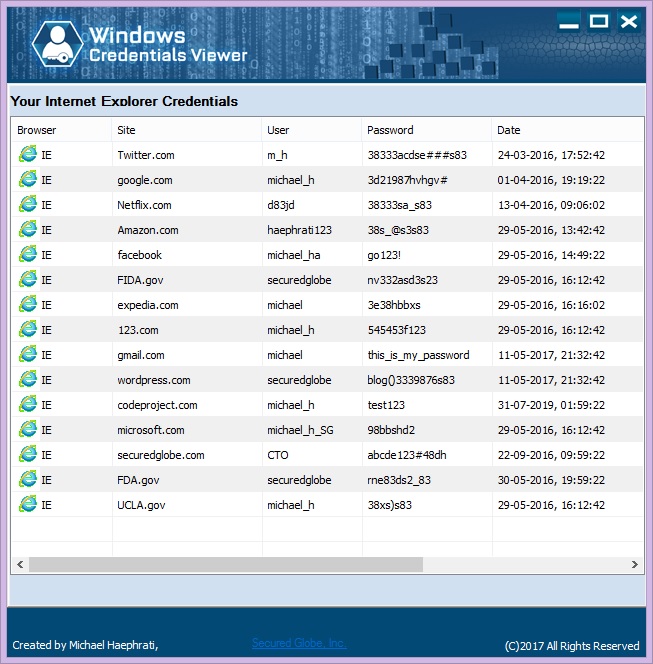Click the date 31-07-2019, 01:59:22
Screen dimensions: 653x664
[551, 405]
